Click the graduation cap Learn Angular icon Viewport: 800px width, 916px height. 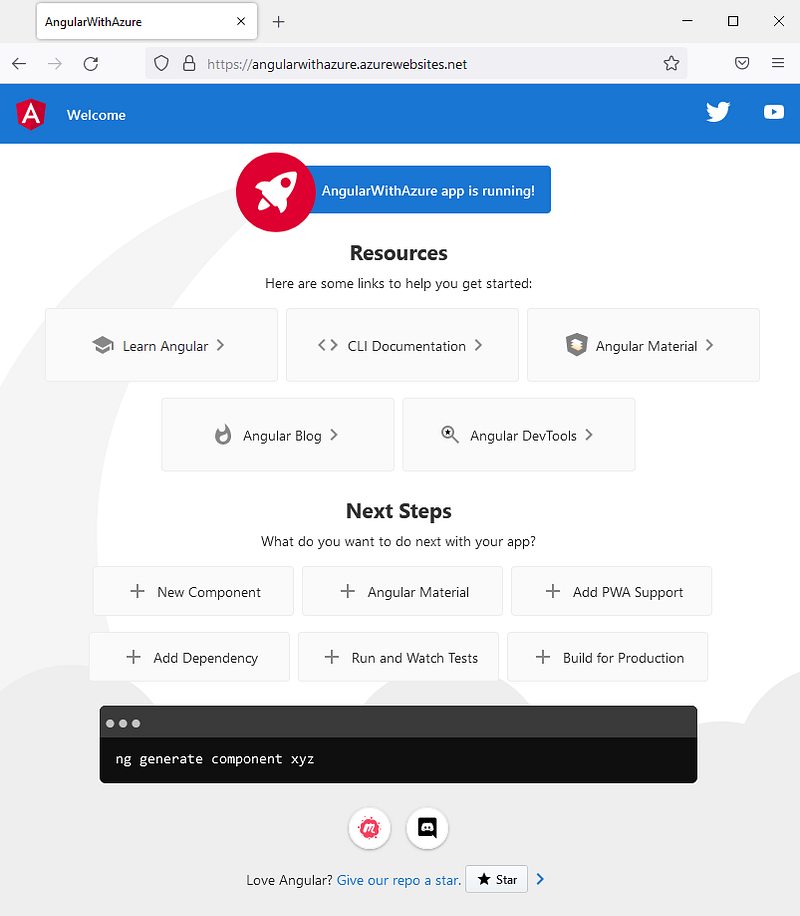pos(103,345)
